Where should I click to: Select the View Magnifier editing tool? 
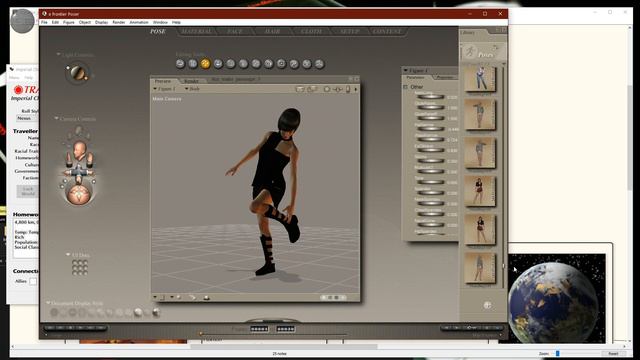[294, 64]
